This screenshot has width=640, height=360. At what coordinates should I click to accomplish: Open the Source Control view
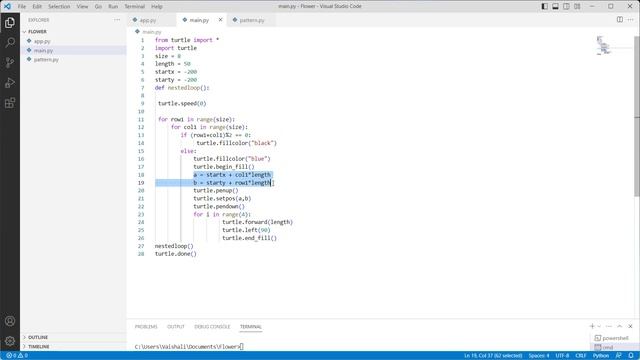10,62
